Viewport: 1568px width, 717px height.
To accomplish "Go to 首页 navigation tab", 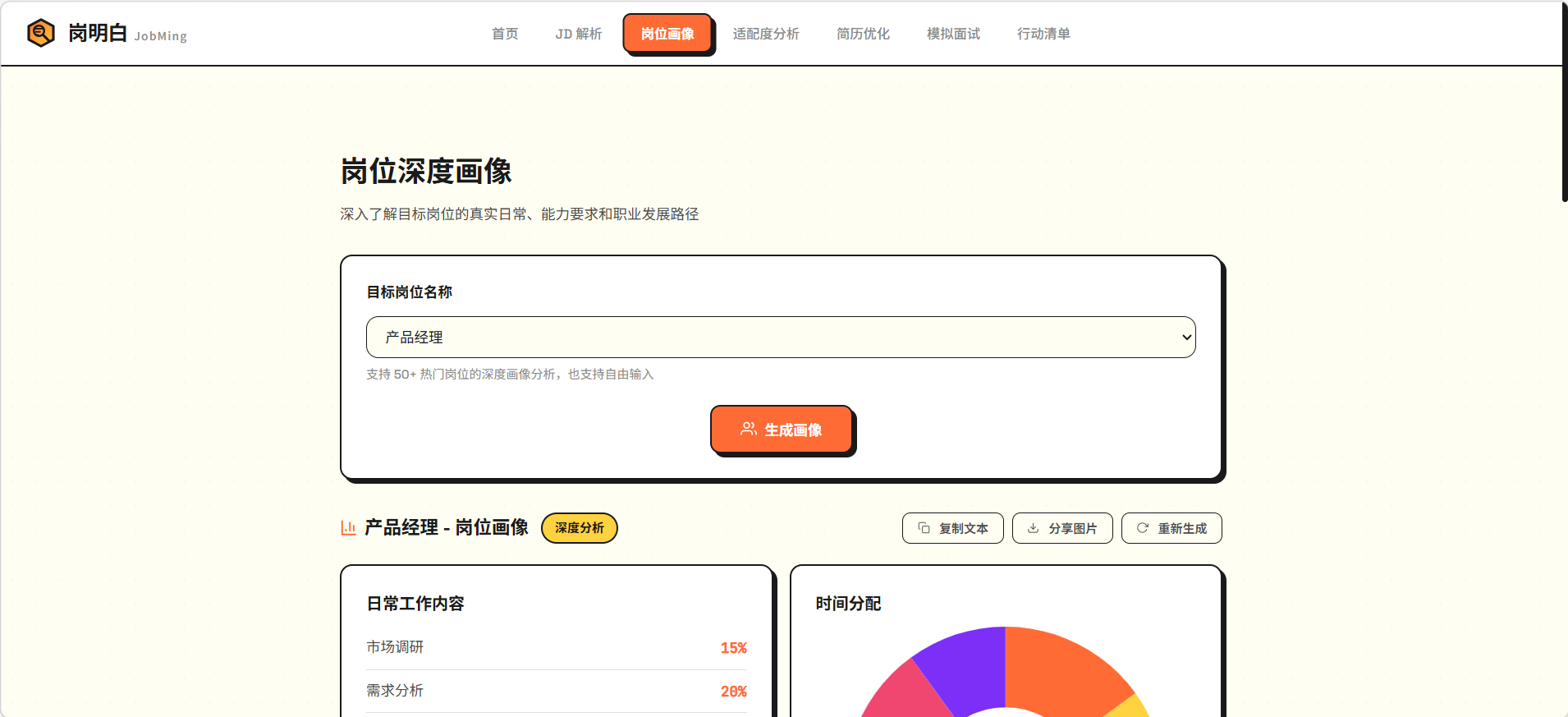I will point(505,34).
